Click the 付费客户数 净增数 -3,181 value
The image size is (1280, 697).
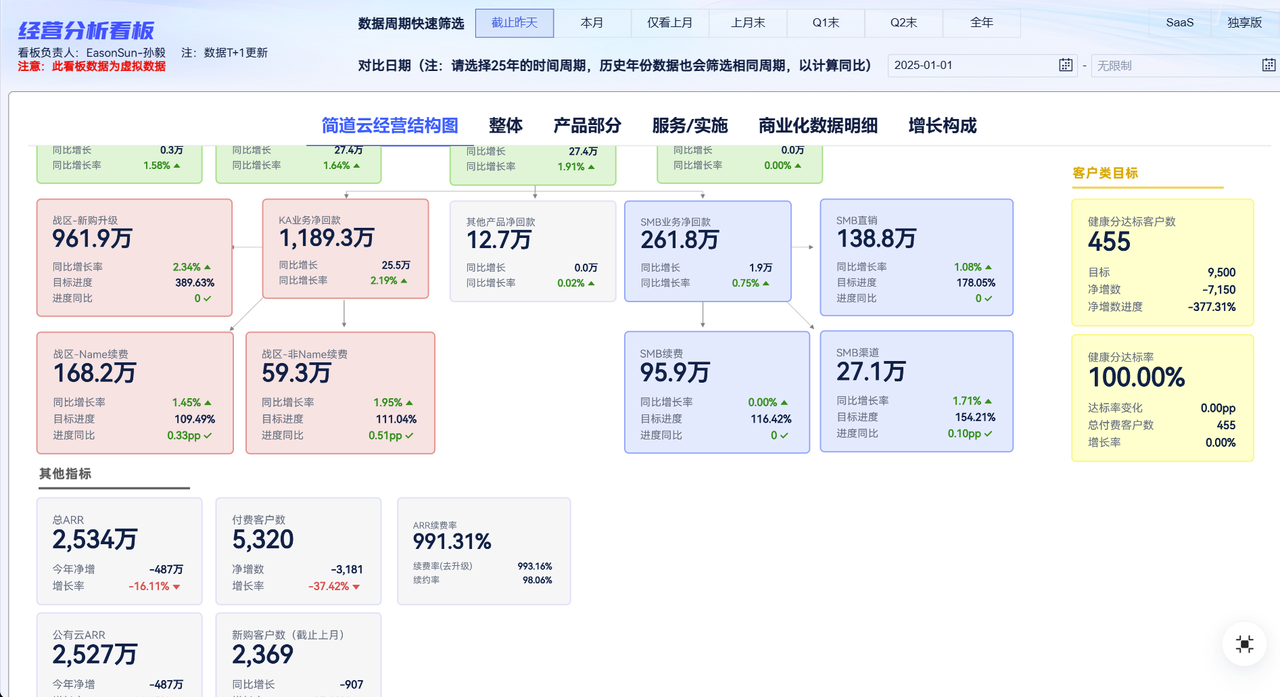coord(346,570)
